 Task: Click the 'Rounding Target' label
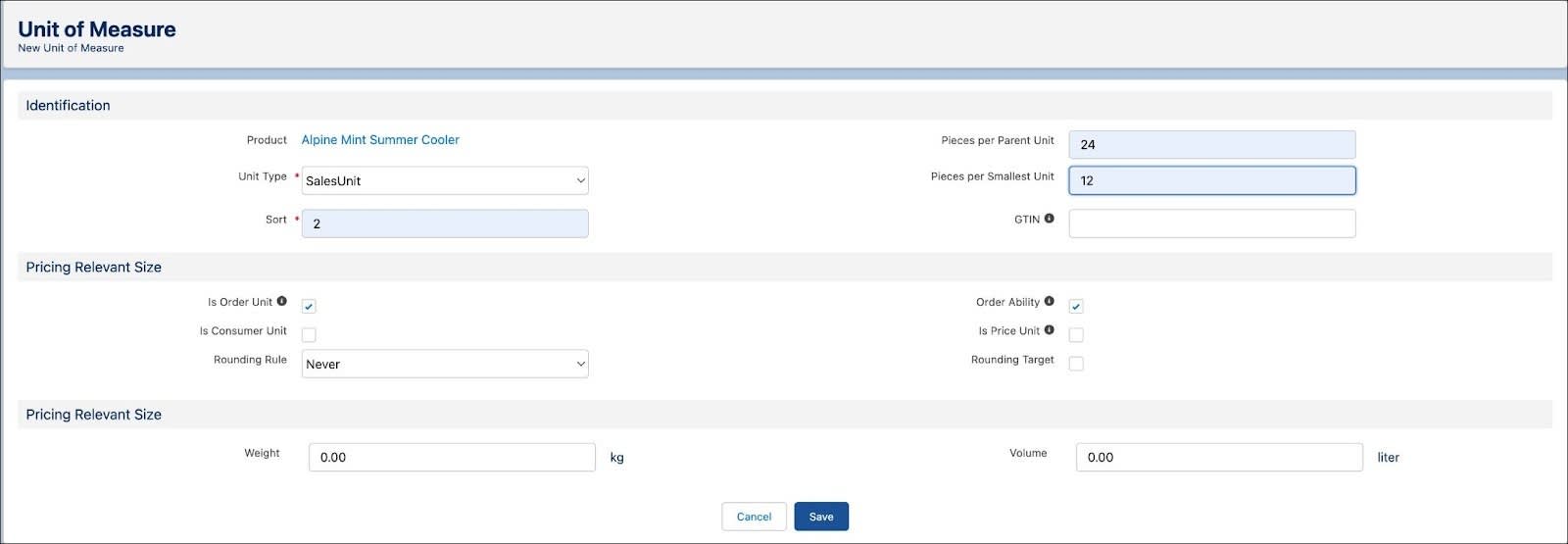coord(1012,360)
